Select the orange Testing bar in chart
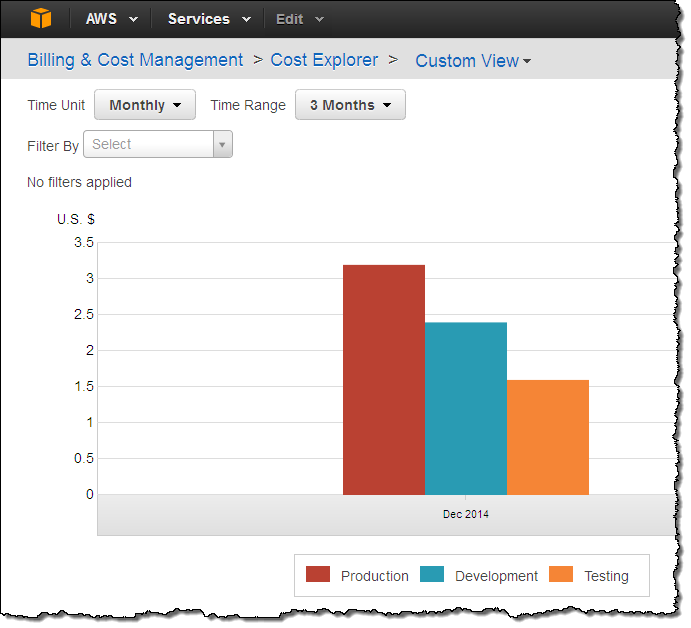 click(x=548, y=437)
